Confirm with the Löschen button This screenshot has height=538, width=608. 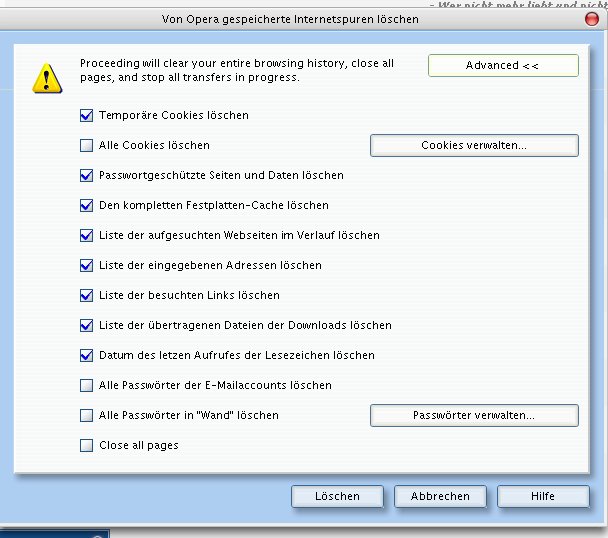[337, 496]
